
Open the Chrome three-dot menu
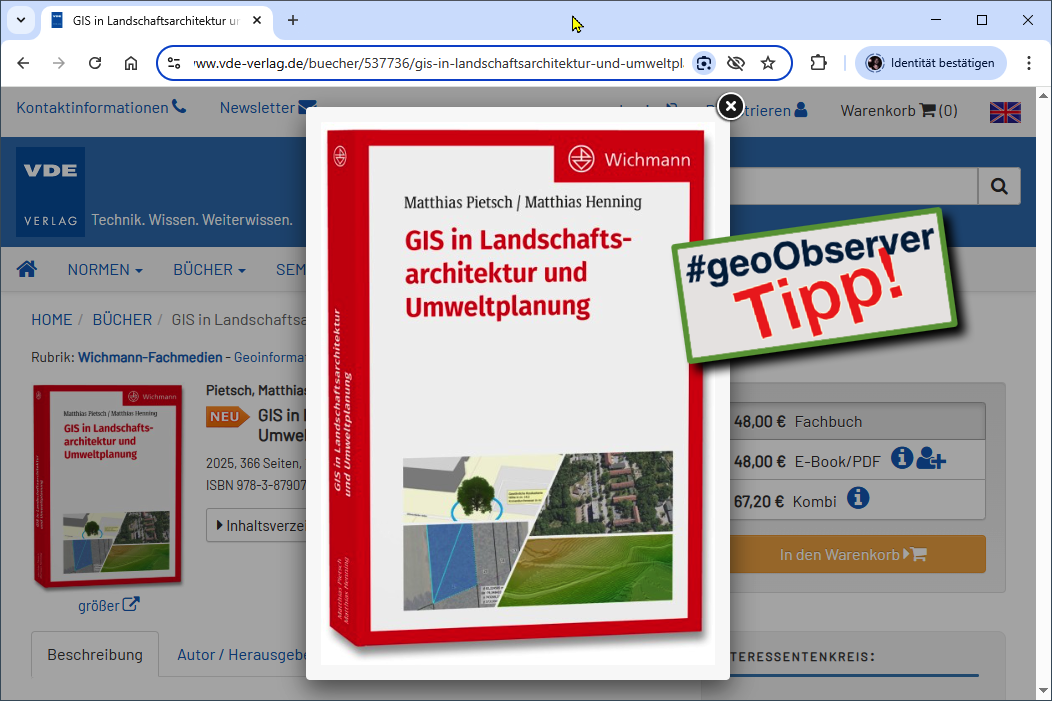pos(1029,63)
